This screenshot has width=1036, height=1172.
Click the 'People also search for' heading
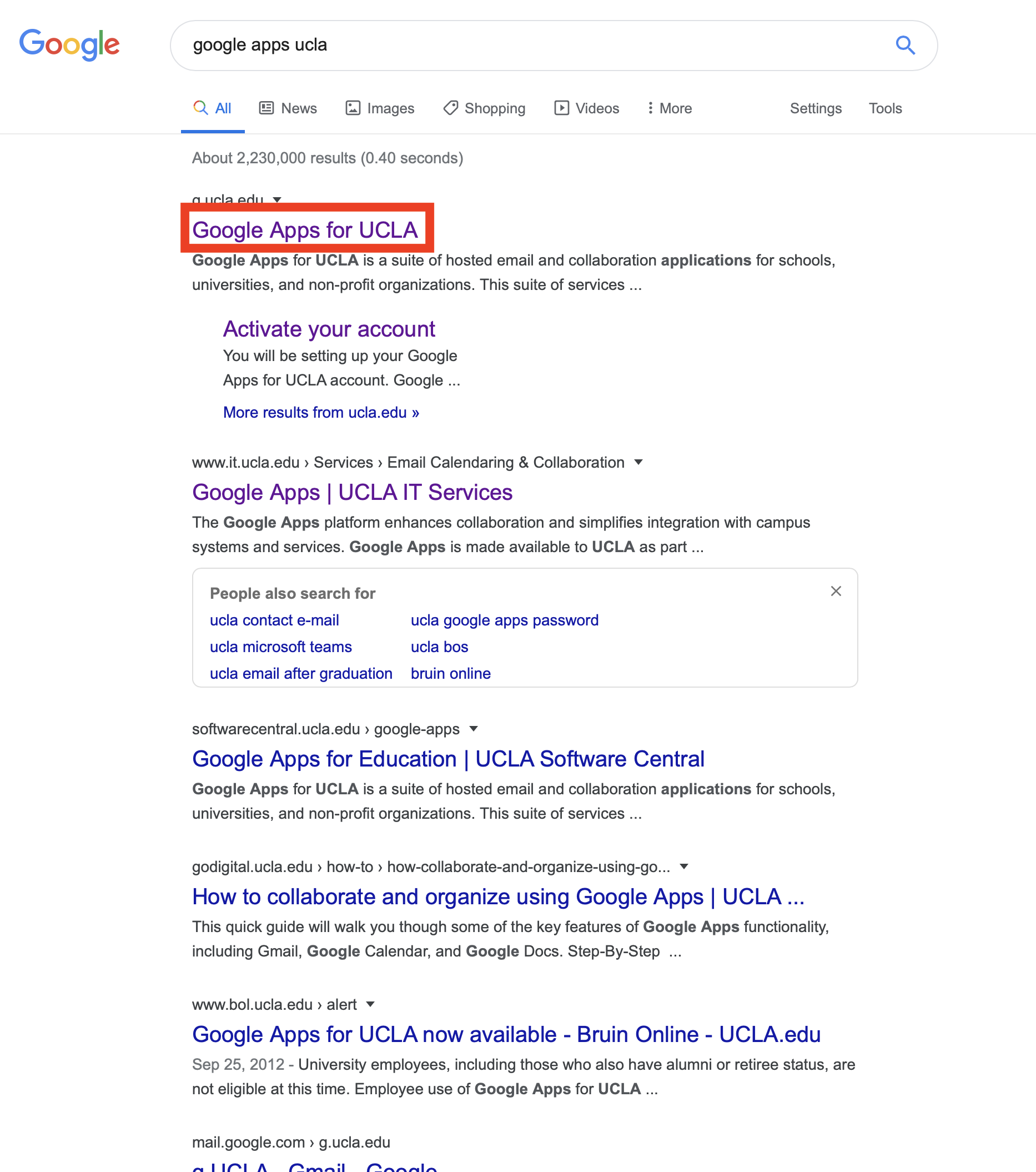coord(292,593)
